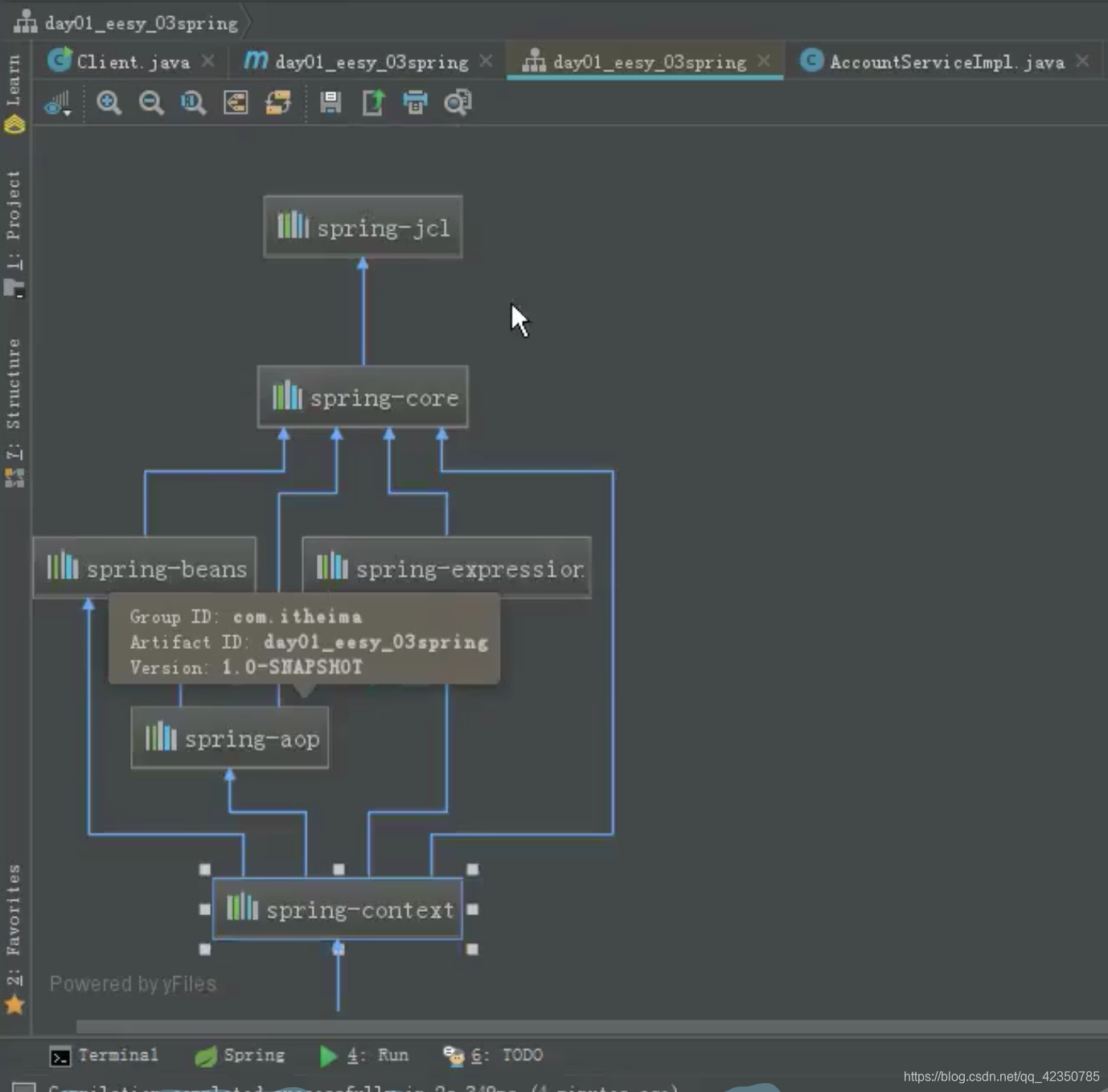Click the library icon of spring-core node
Viewport: 1108px width, 1092px height.
click(x=287, y=396)
